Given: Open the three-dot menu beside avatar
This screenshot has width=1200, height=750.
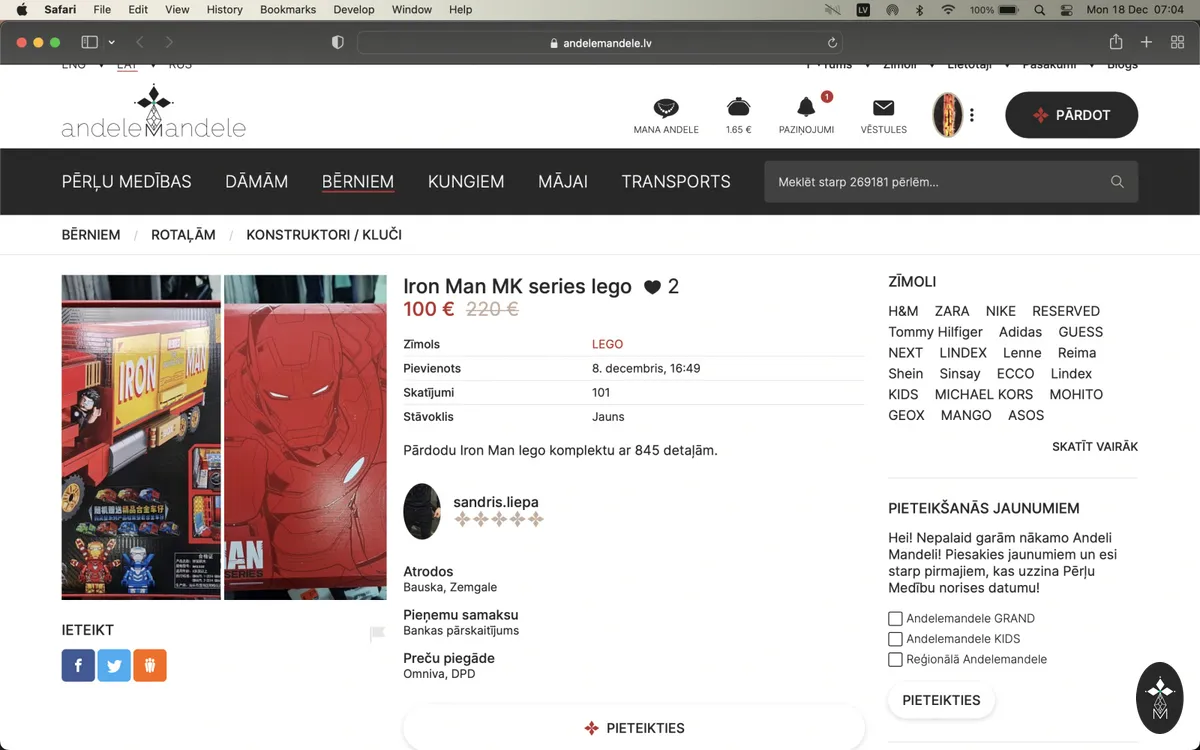Looking at the screenshot, I should tap(972, 115).
